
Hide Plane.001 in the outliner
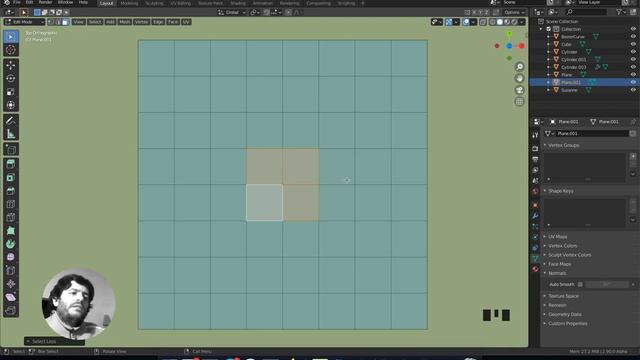click(633, 82)
